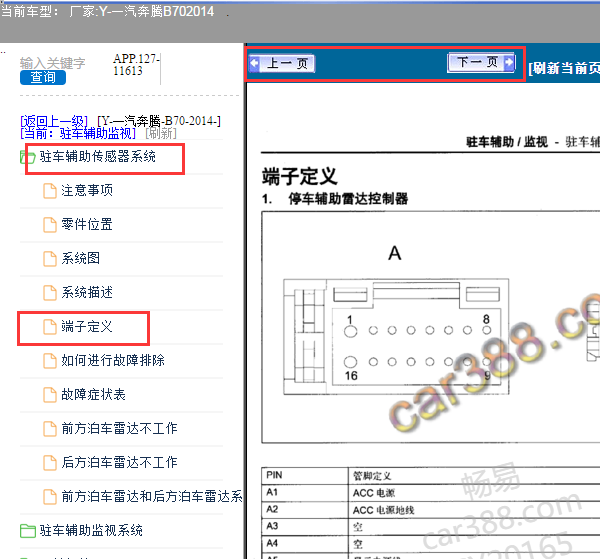600x559 pixels.
Task: Click the APP.127-11613 version text
Action: [136, 65]
